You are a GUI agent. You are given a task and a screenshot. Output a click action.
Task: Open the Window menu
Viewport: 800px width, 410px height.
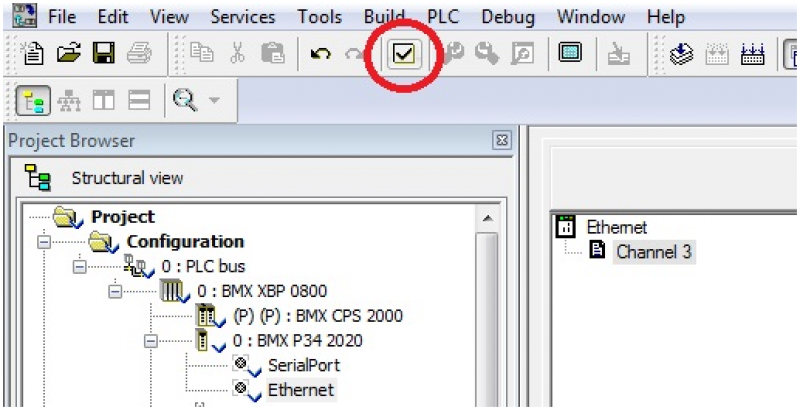click(x=591, y=17)
